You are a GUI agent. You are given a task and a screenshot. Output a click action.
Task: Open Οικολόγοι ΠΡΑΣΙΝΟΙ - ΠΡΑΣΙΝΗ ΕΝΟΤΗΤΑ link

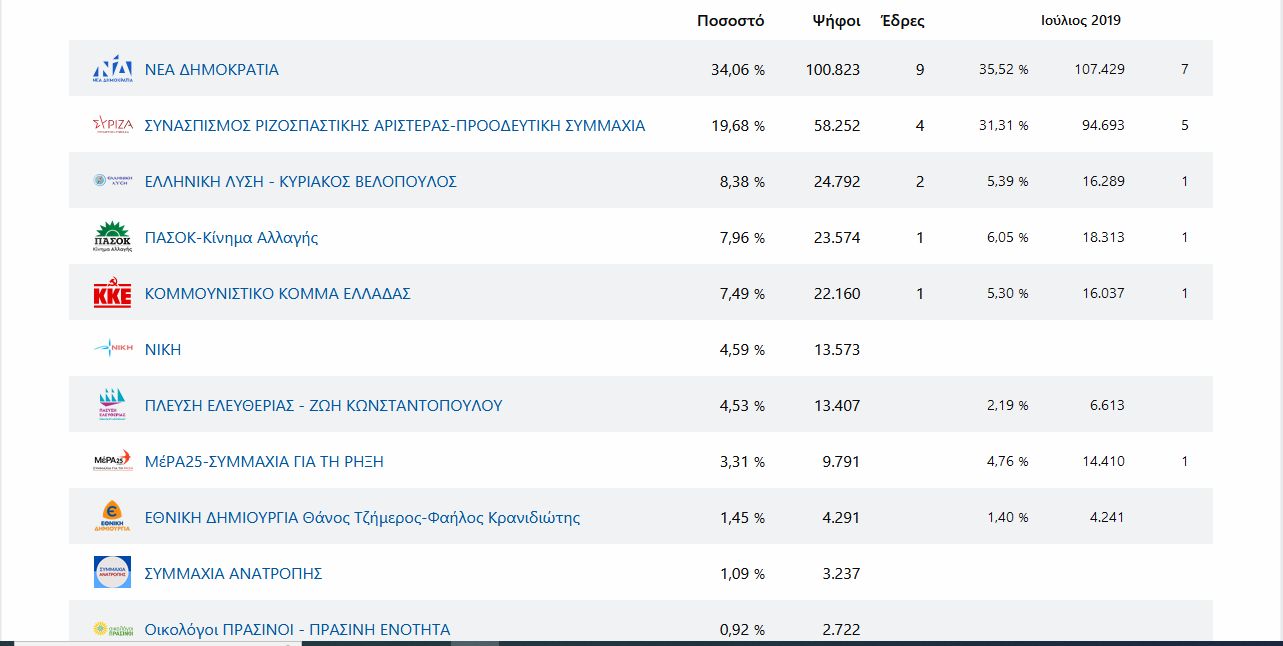[298, 630]
